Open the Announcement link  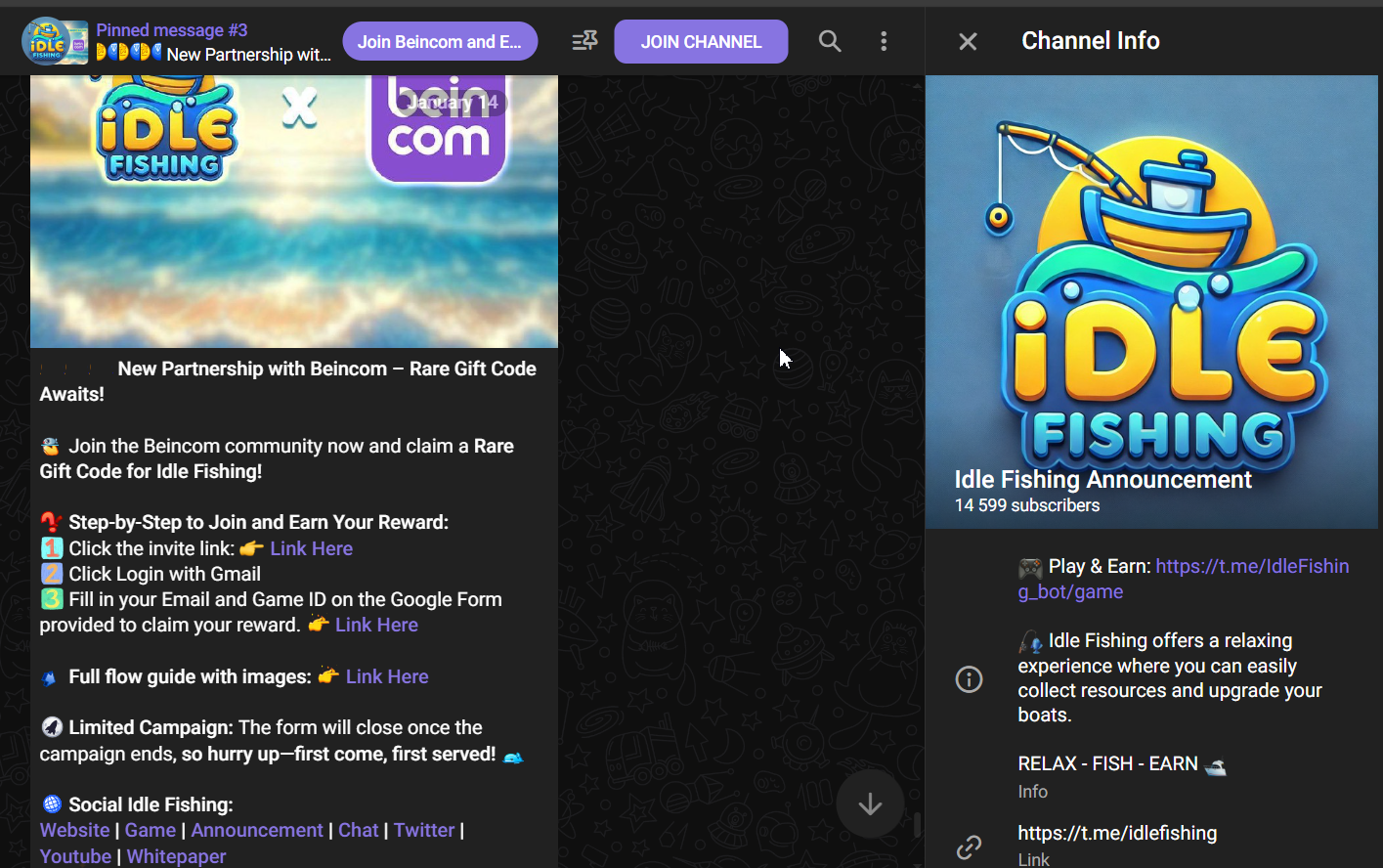pyautogui.click(x=257, y=830)
